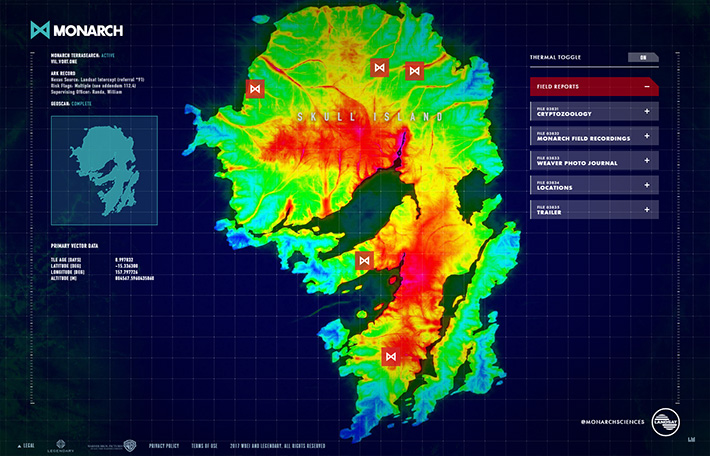
Task: Open the Monarch marker on the western coast
Action: [x=255, y=89]
